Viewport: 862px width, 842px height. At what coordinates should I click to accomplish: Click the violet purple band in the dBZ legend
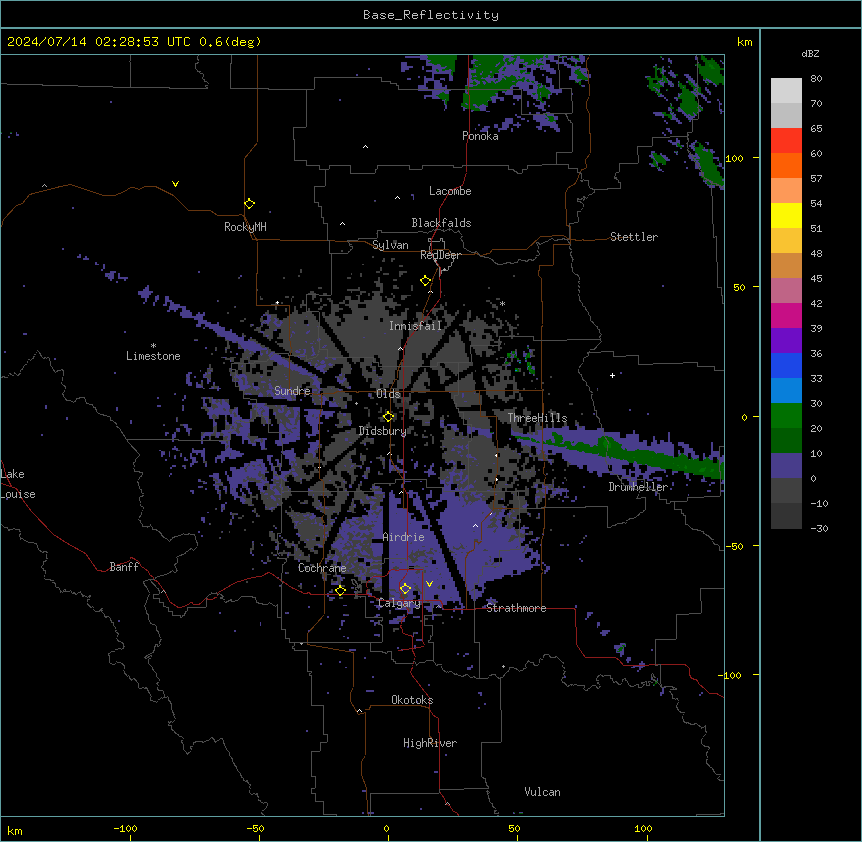pos(786,341)
